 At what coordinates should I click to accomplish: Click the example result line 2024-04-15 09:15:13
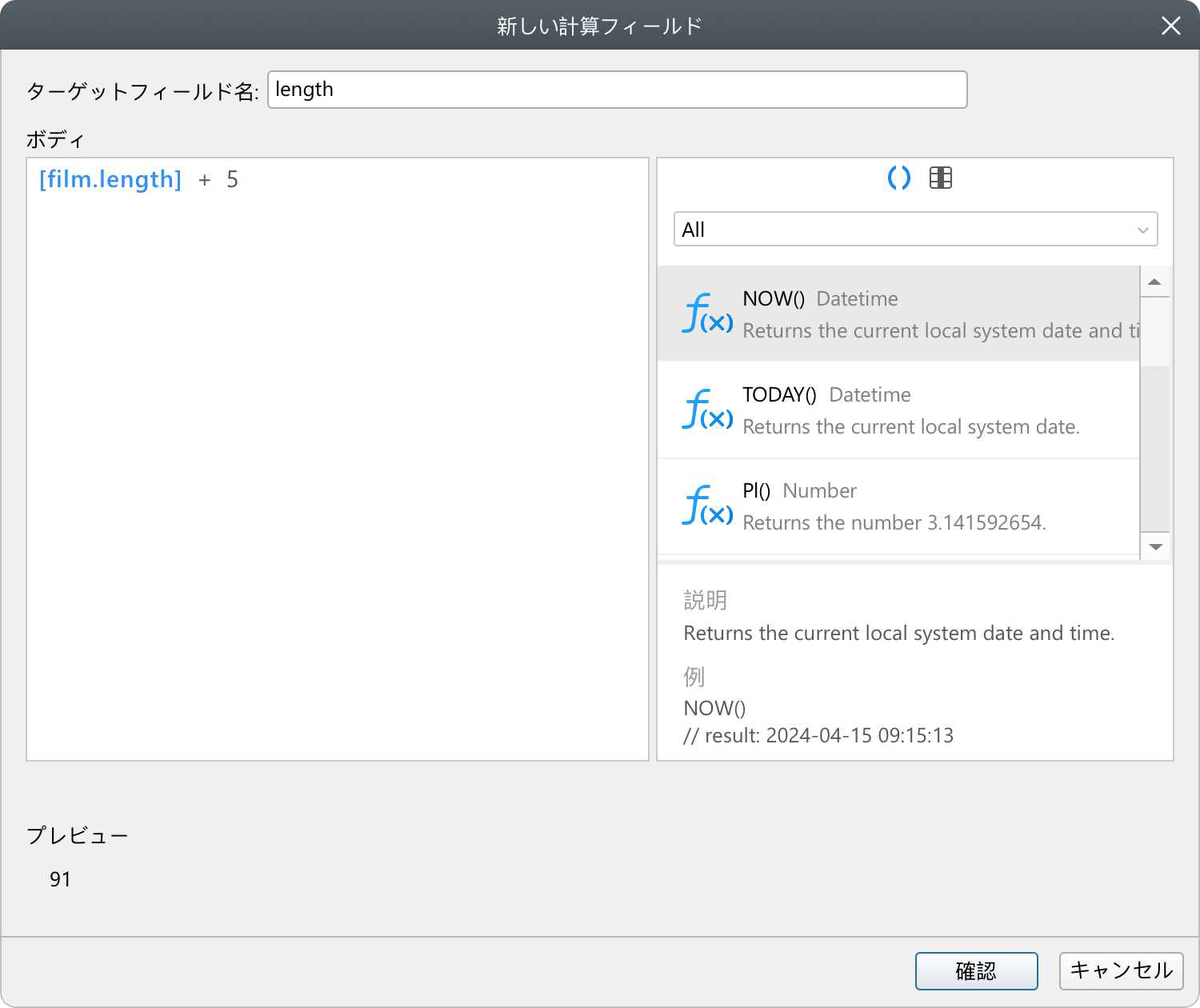point(818,735)
